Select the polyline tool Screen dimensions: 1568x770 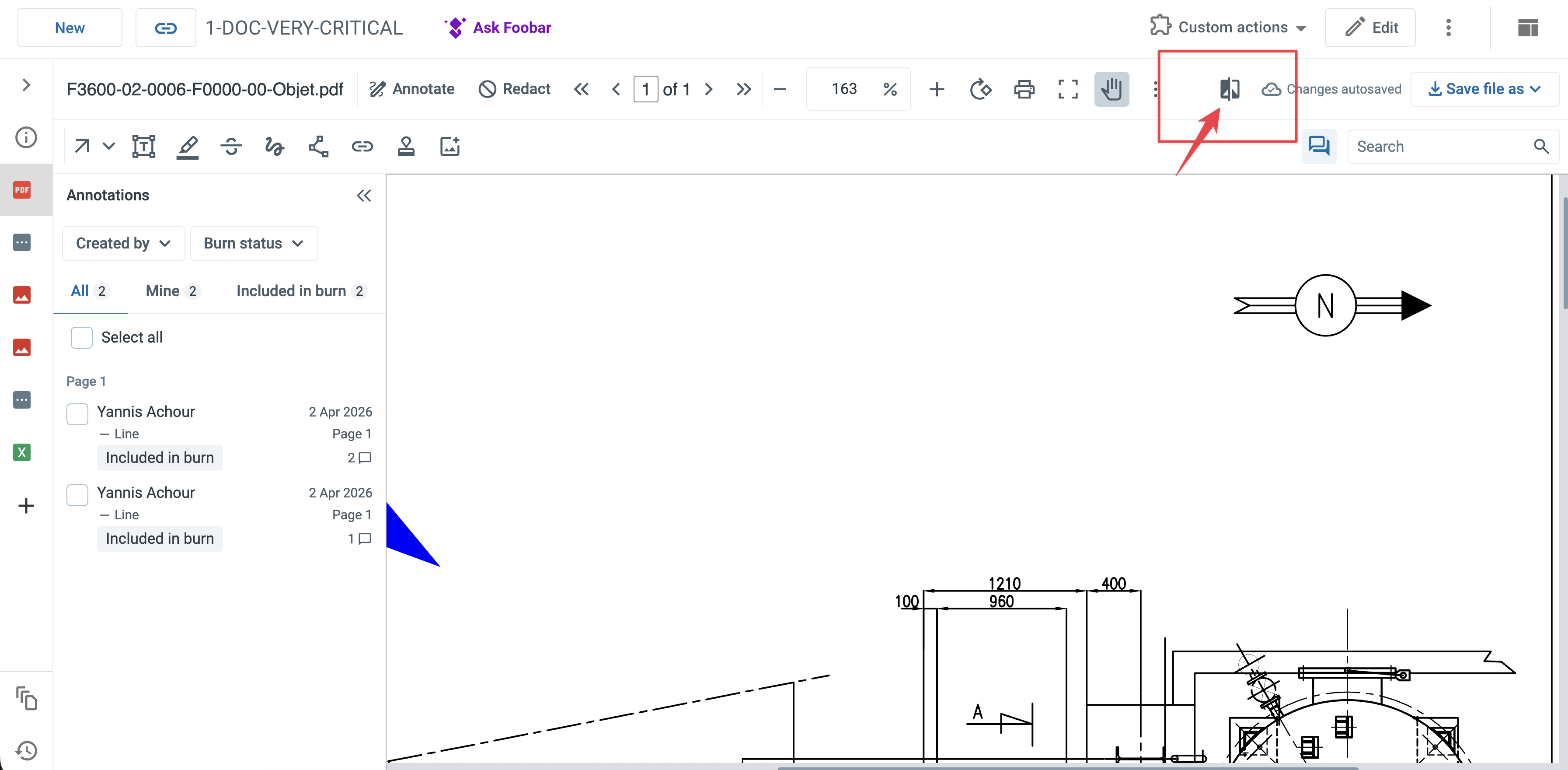(x=318, y=146)
